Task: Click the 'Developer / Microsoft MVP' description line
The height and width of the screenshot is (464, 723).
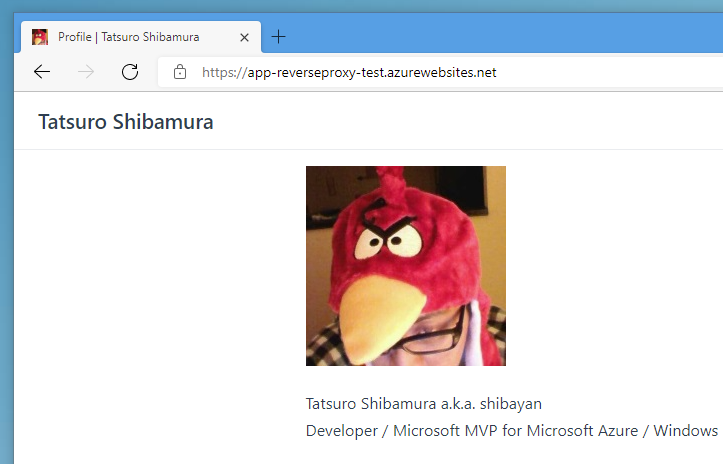Action: pos(512,431)
